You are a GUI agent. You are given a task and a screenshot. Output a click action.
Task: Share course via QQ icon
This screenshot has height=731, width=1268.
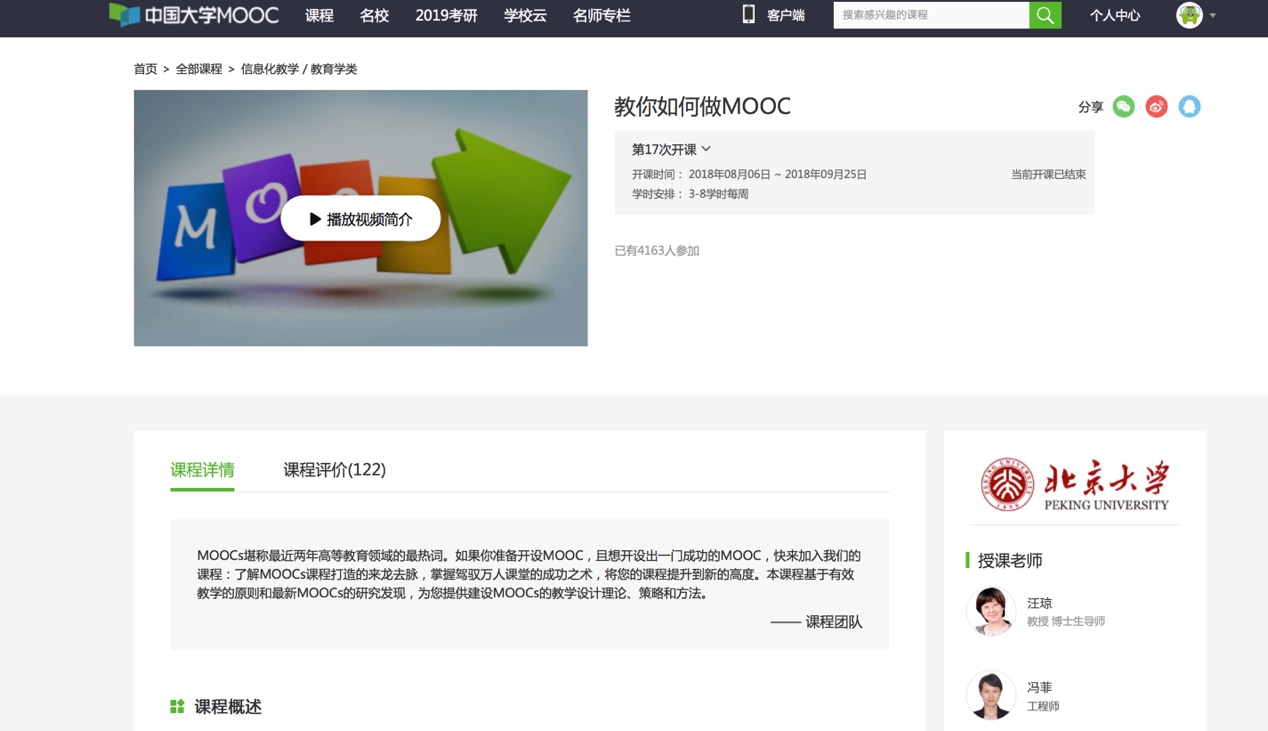tap(1189, 107)
